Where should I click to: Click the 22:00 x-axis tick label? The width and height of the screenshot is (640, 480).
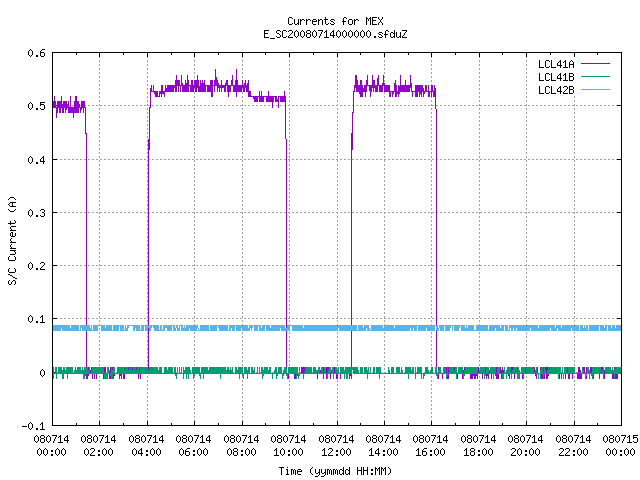pos(573,452)
